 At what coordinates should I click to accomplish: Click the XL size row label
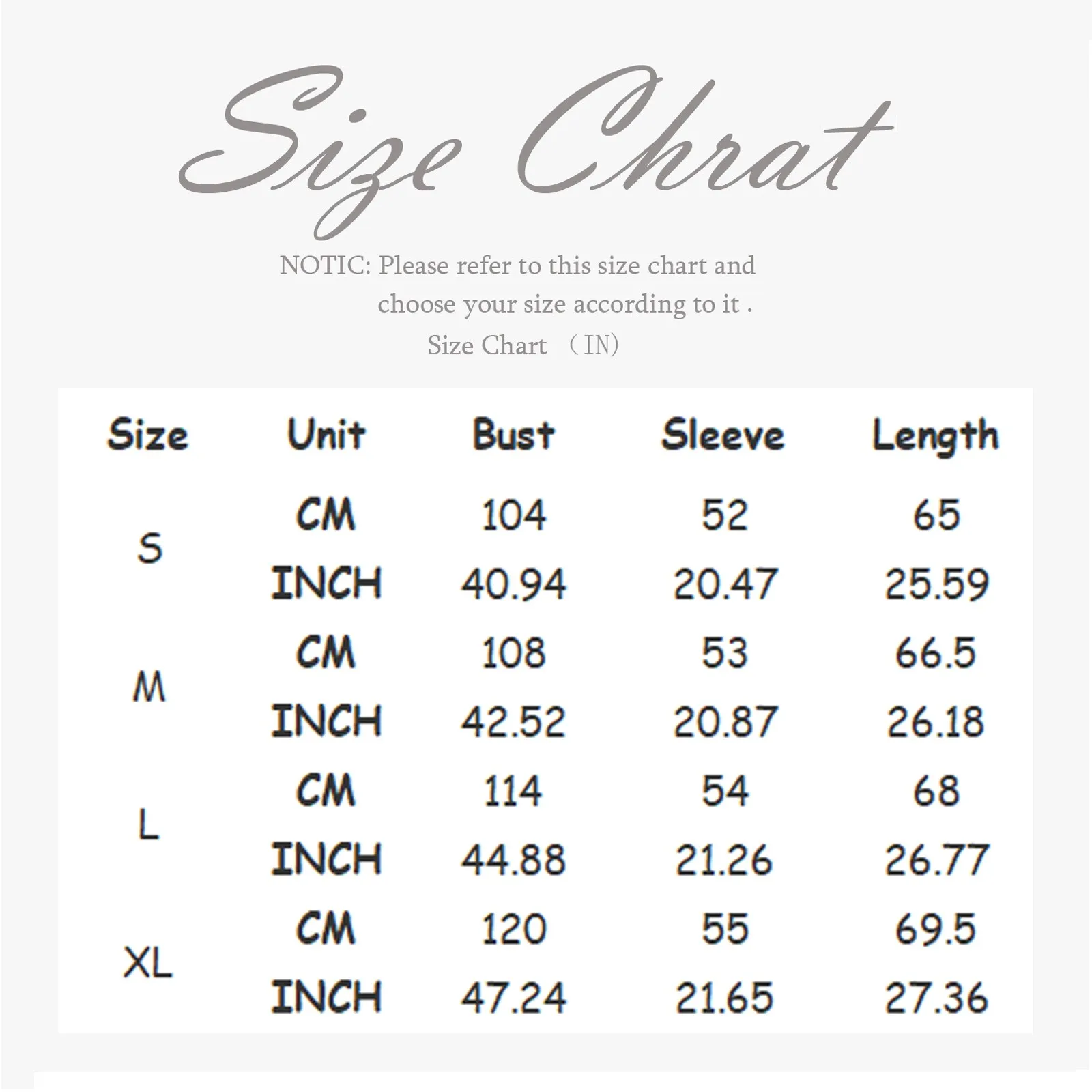point(148,963)
